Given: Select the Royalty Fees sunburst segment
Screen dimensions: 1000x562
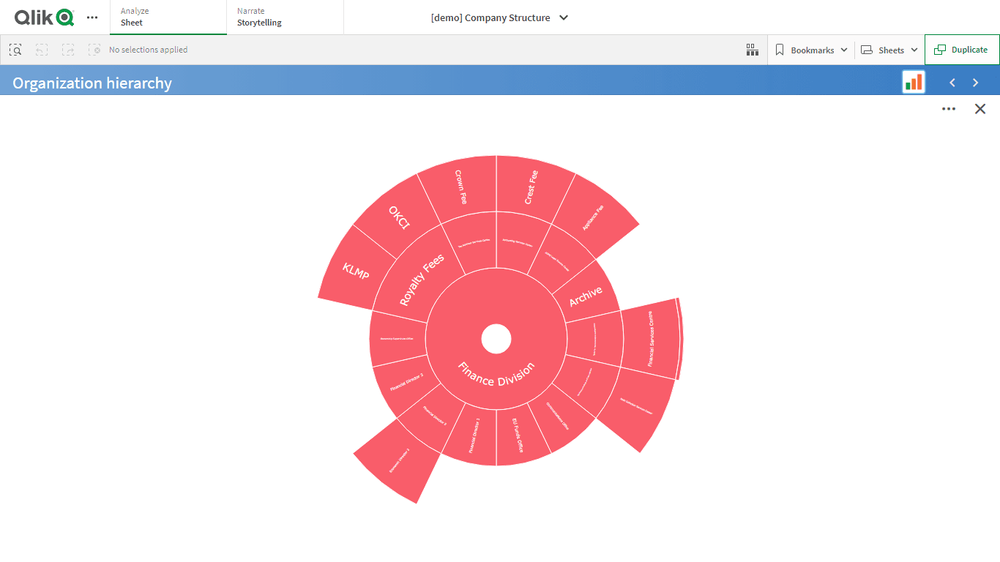Looking at the screenshot, I should point(420,280).
